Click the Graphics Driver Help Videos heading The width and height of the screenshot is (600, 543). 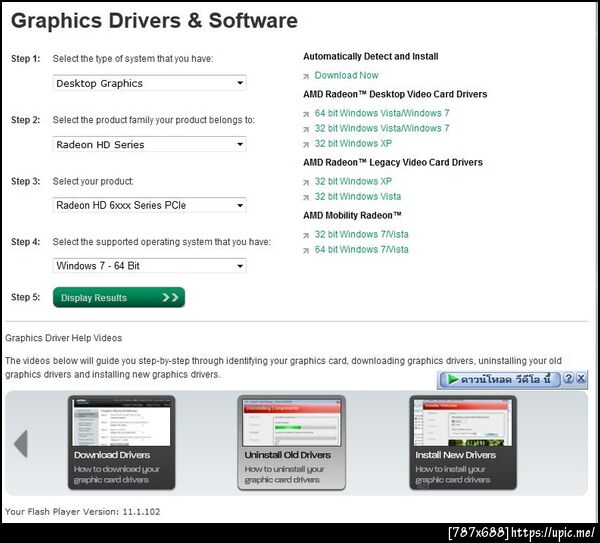[64, 338]
